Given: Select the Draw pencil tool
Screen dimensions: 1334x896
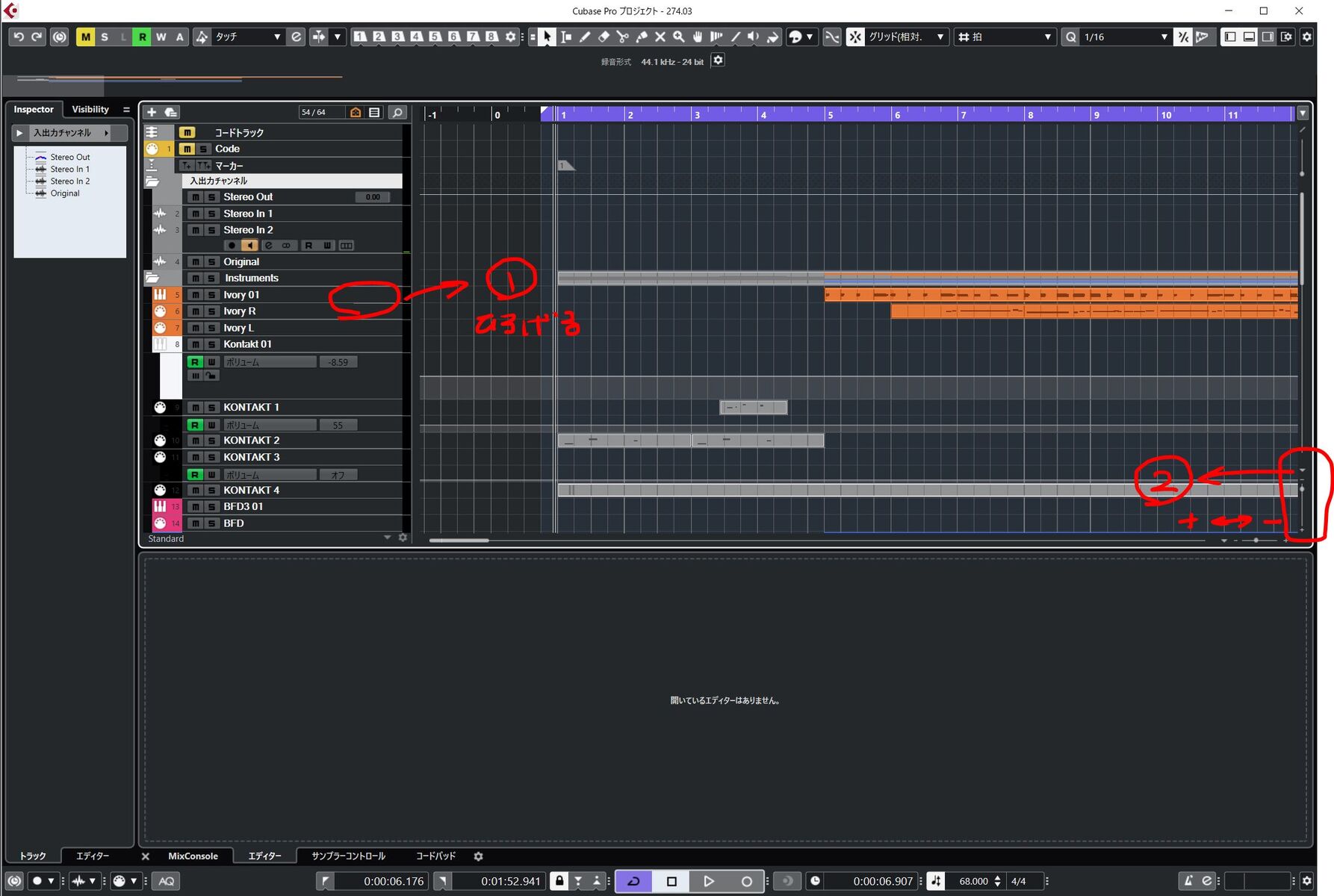Looking at the screenshot, I should pyautogui.click(x=585, y=37).
